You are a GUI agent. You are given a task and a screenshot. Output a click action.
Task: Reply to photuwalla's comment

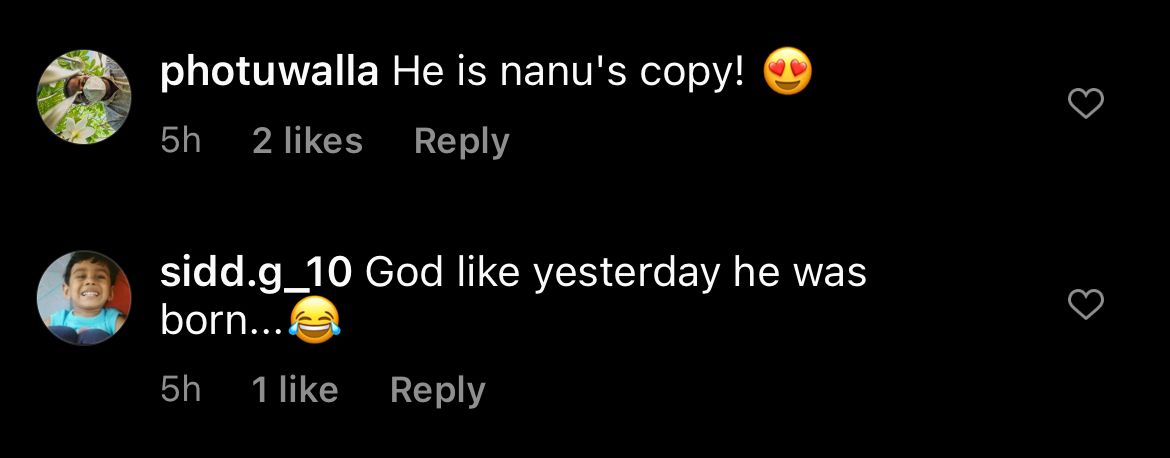[x=461, y=141]
